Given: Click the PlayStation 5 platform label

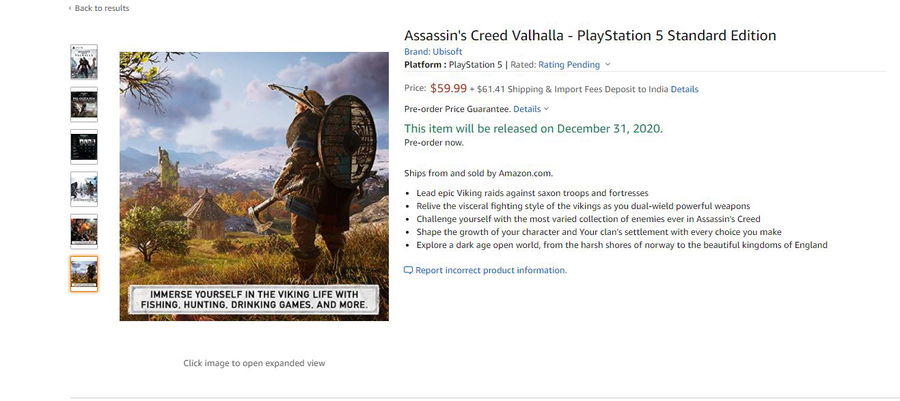Looking at the screenshot, I should click(x=476, y=65).
